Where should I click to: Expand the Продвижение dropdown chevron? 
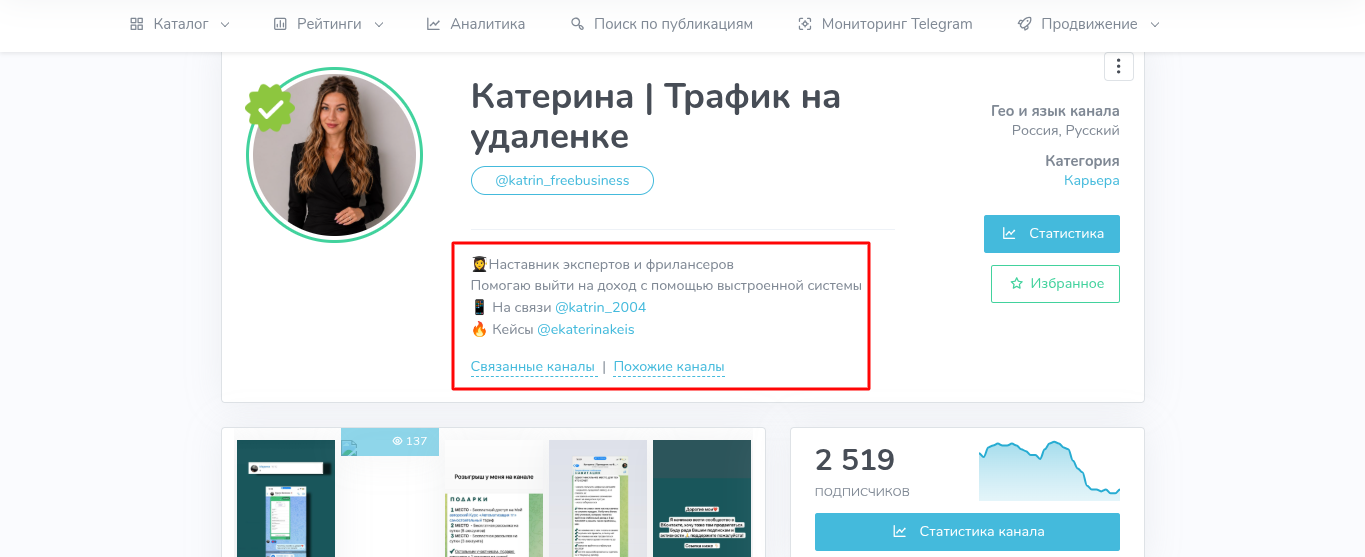[x=1155, y=24]
